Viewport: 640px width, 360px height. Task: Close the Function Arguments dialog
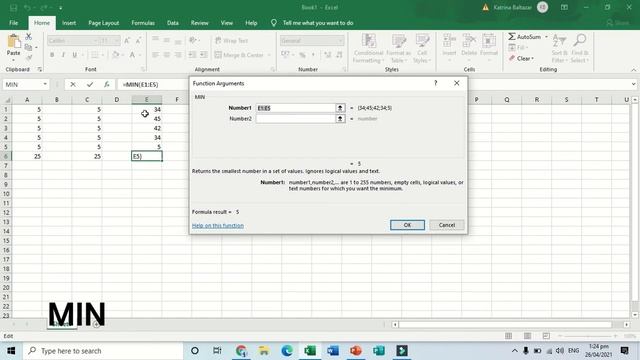click(x=457, y=83)
